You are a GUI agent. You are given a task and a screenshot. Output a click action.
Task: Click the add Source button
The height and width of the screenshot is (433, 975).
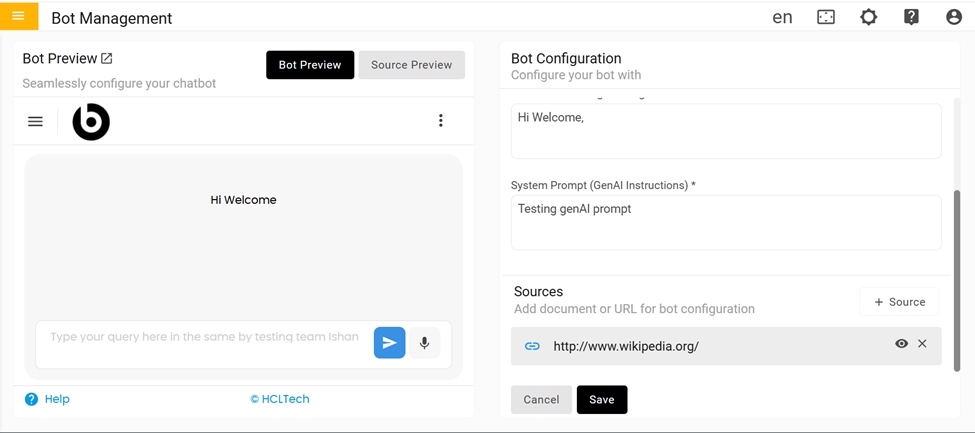(x=899, y=302)
